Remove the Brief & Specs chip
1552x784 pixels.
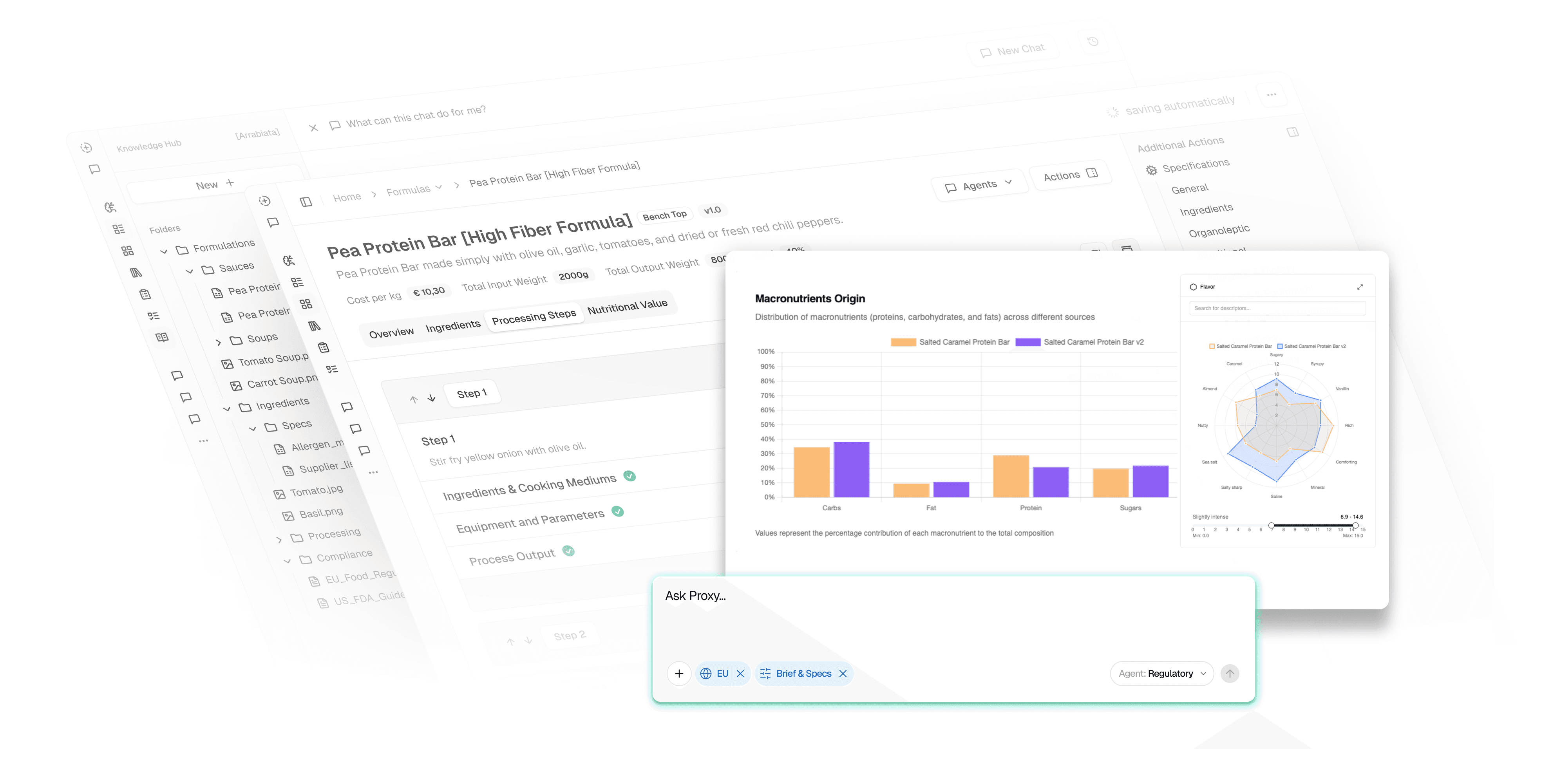pos(843,673)
